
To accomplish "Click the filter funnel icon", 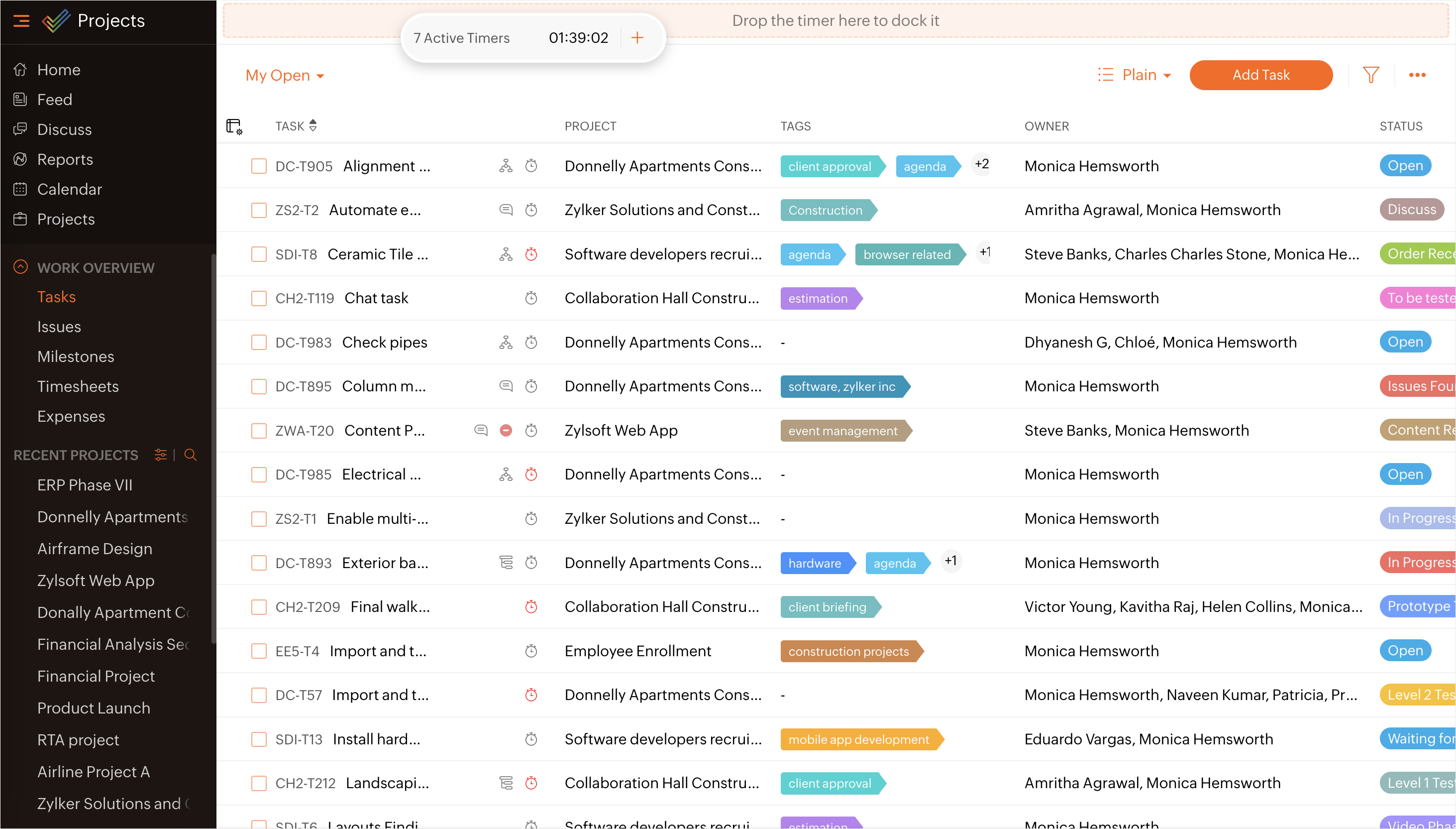I will [x=1370, y=75].
